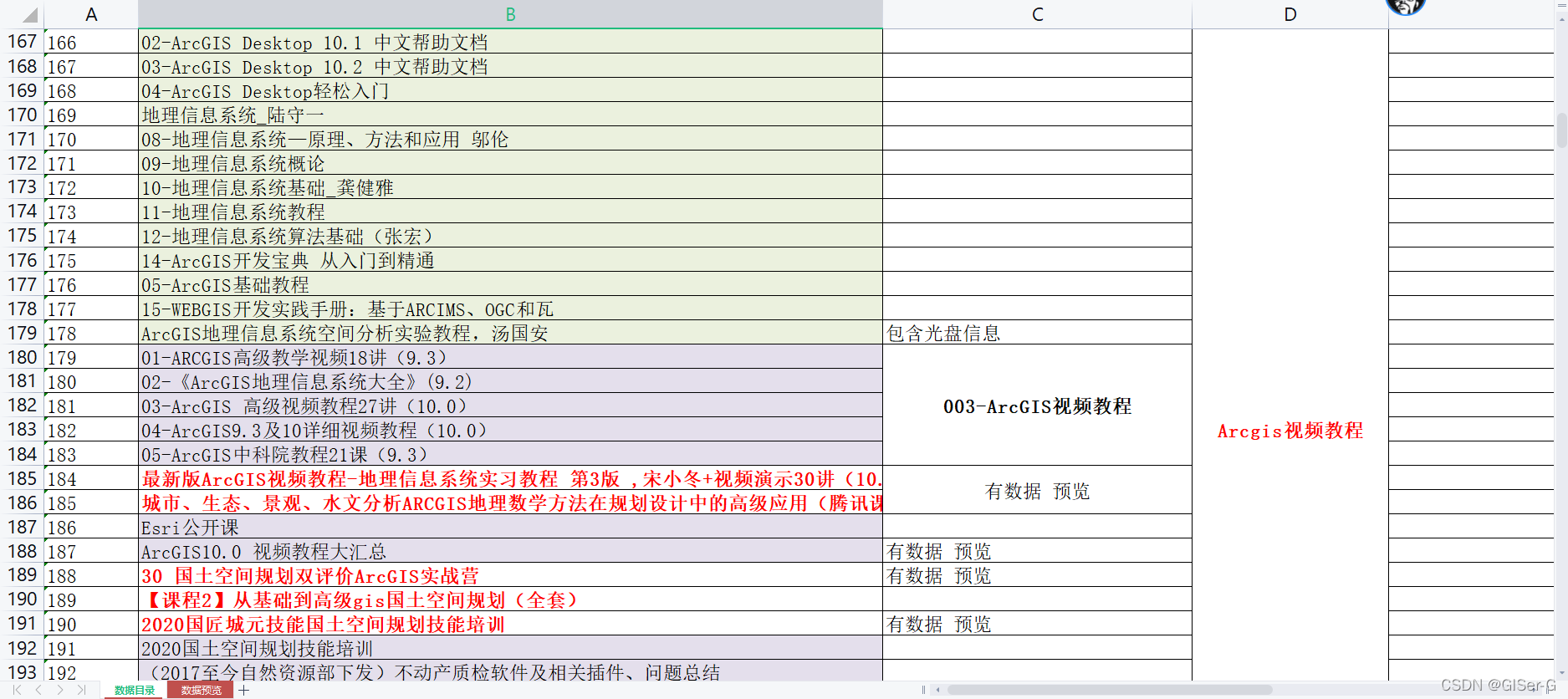Select cell 08-地理信息系统—原理、方法和应用 邬伦

pyautogui.click(x=510, y=139)
